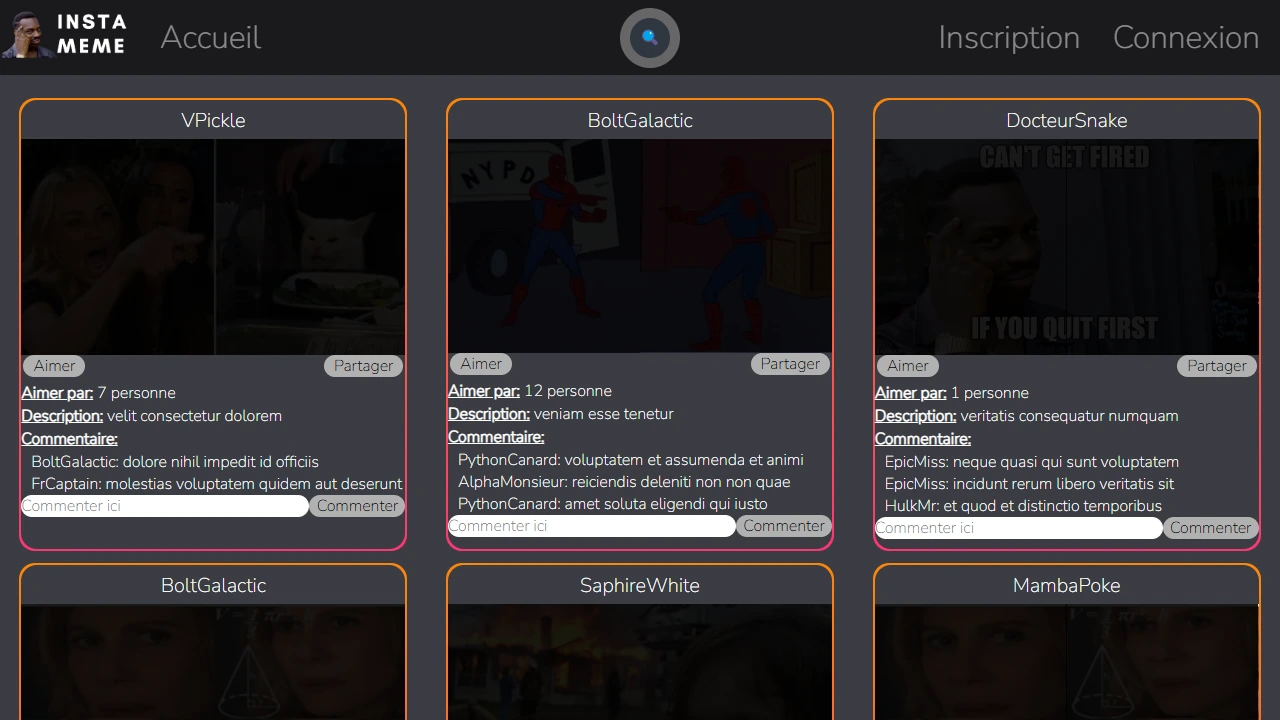
Task: Share DocteurSnake's post with Partager
Action: pyautogui.click(x=1217, y=366)
